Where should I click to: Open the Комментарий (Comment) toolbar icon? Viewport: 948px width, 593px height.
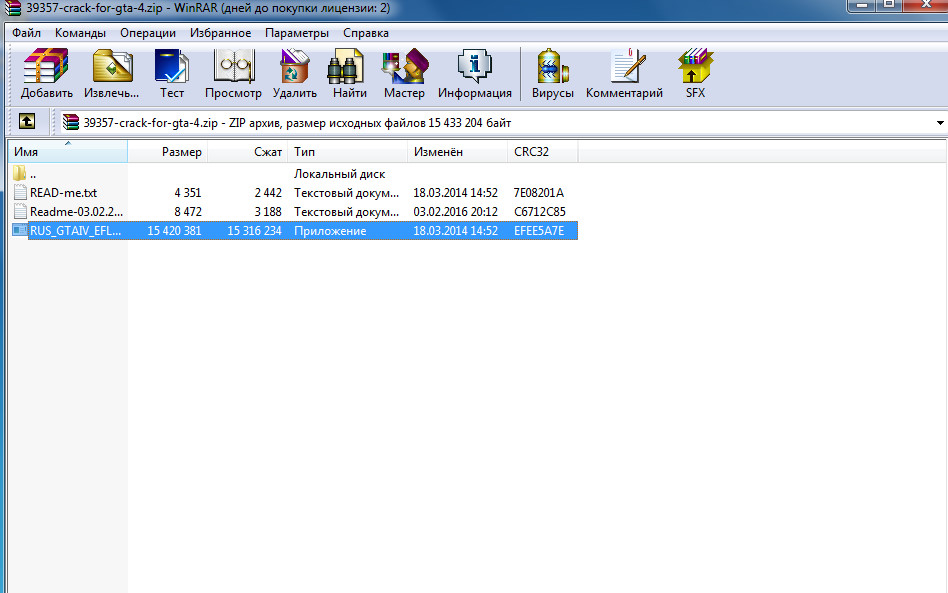(x=628, y=66)
